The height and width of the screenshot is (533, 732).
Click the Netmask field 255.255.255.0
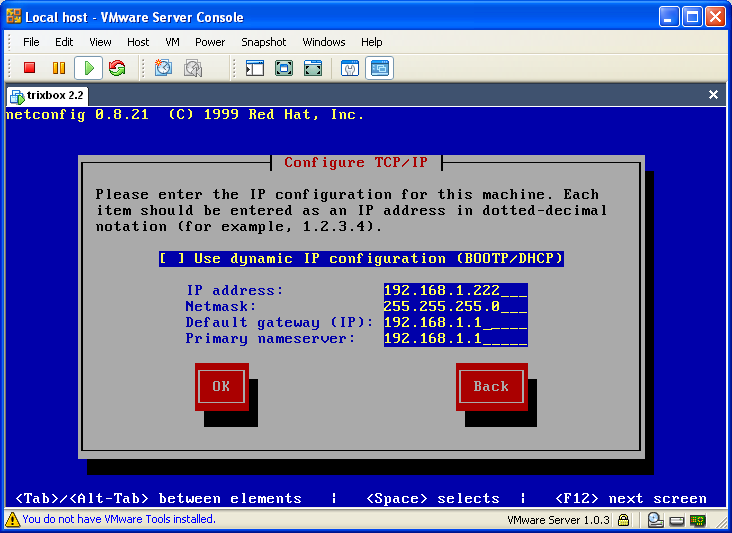tap(455, 306)
